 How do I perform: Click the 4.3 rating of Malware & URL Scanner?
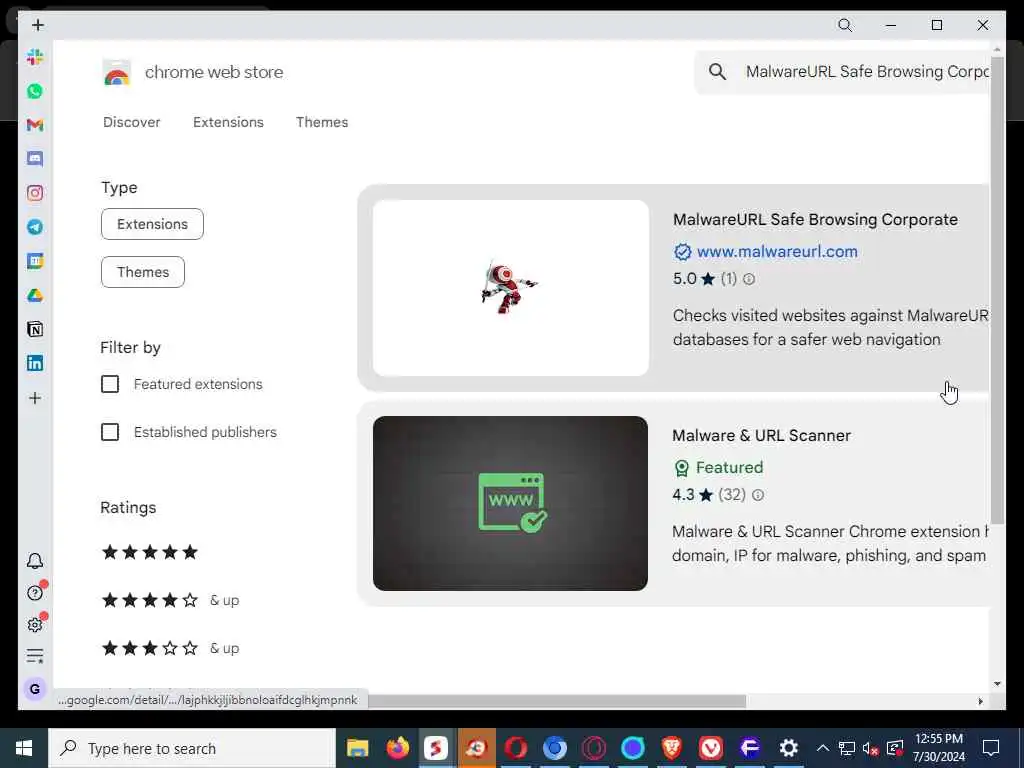pyautogui.click(x=683, y=495)
